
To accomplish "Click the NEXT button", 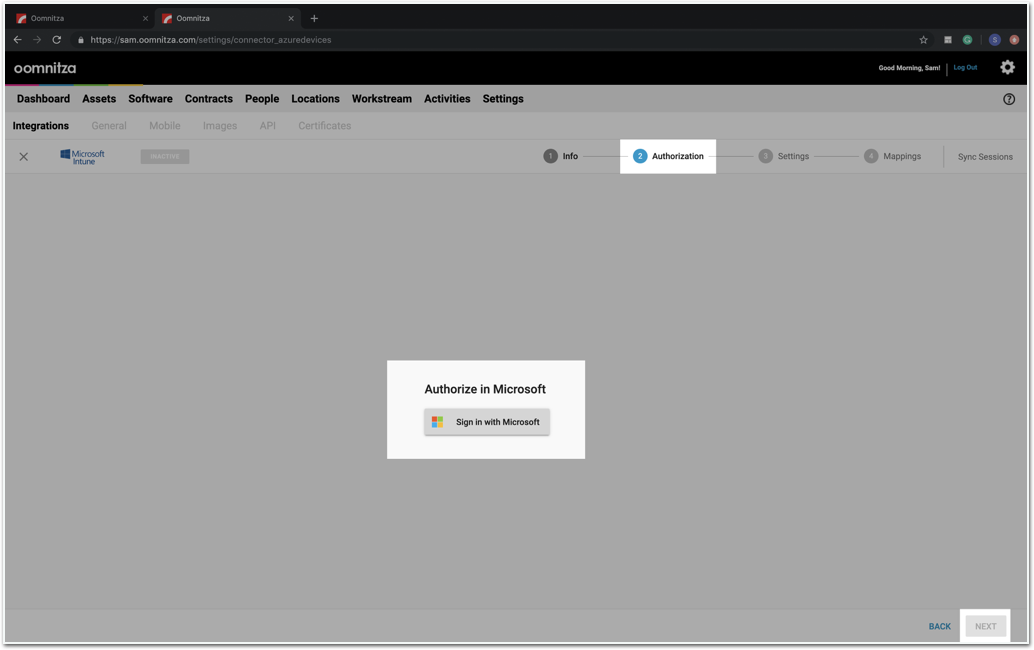I will [985, 626].
